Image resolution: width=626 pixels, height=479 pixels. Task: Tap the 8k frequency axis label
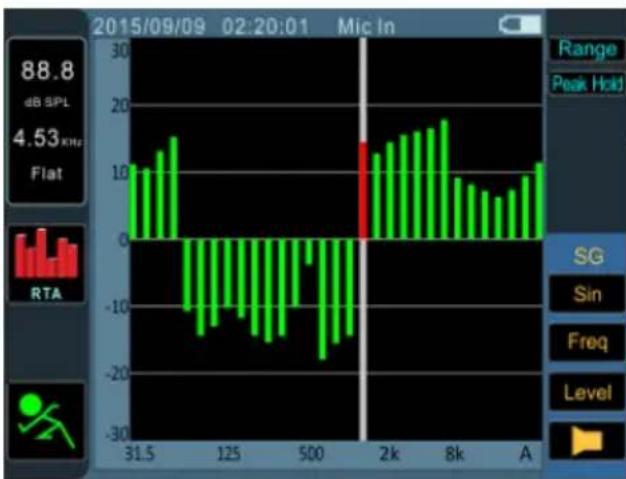point(454,453)
